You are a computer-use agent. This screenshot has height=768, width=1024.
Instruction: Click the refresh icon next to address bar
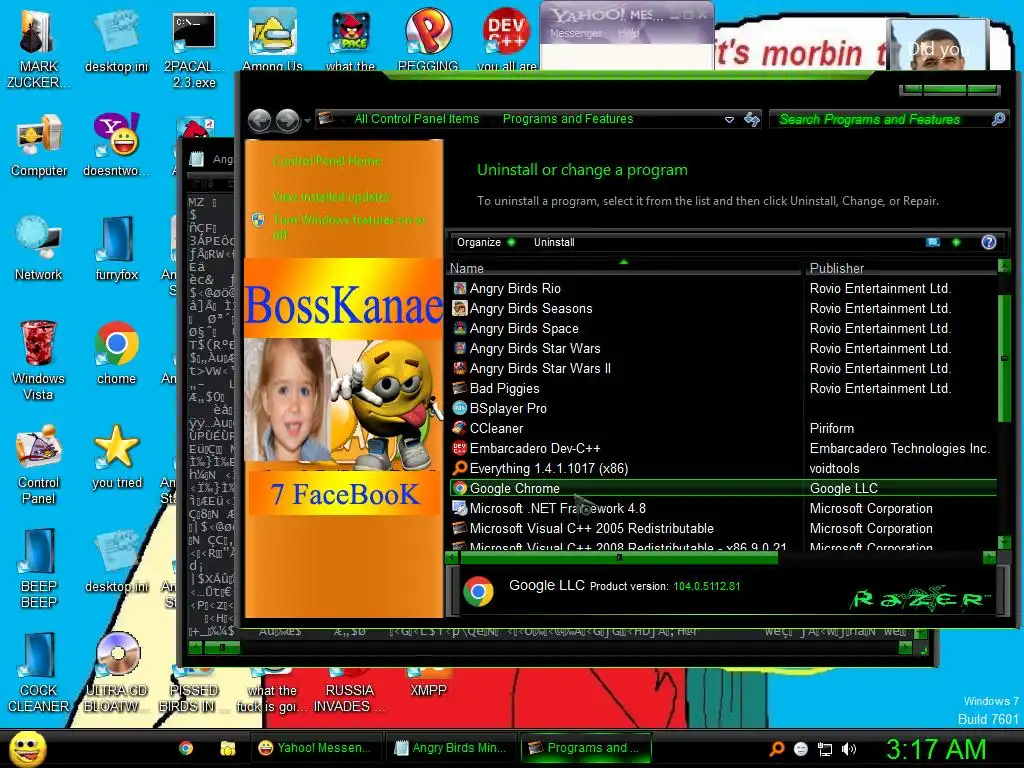(752, 119)
